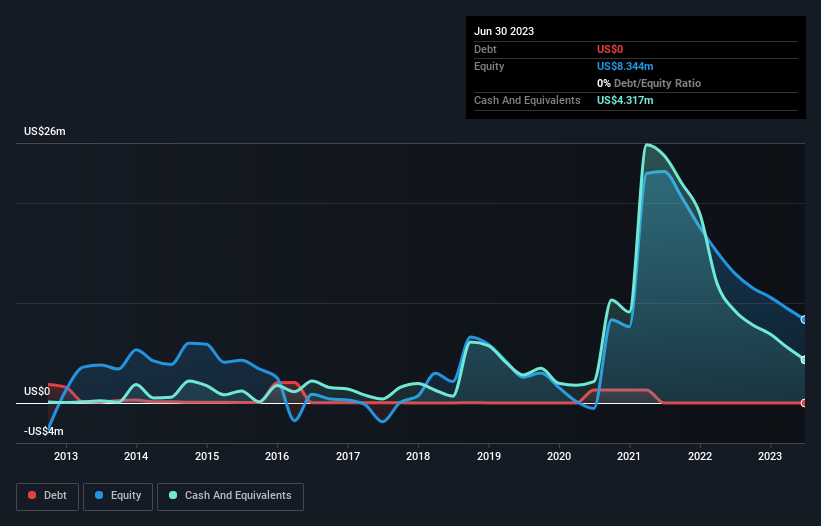
Task: Toggle Cash And Equivalents legend button
Action: [x=230, y=496]
